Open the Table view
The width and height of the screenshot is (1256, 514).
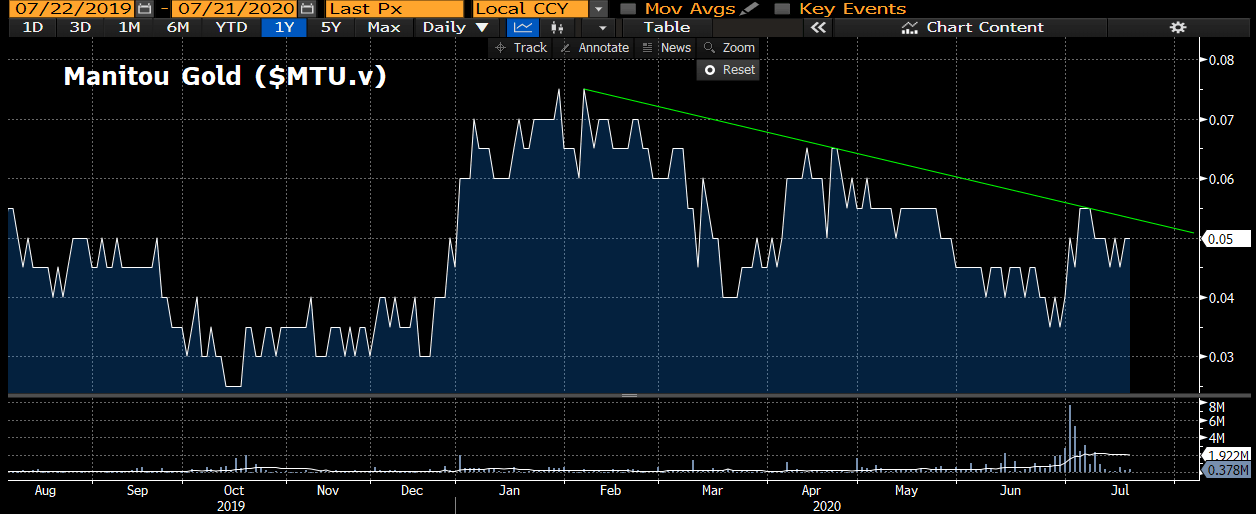(x=667, y=28)
